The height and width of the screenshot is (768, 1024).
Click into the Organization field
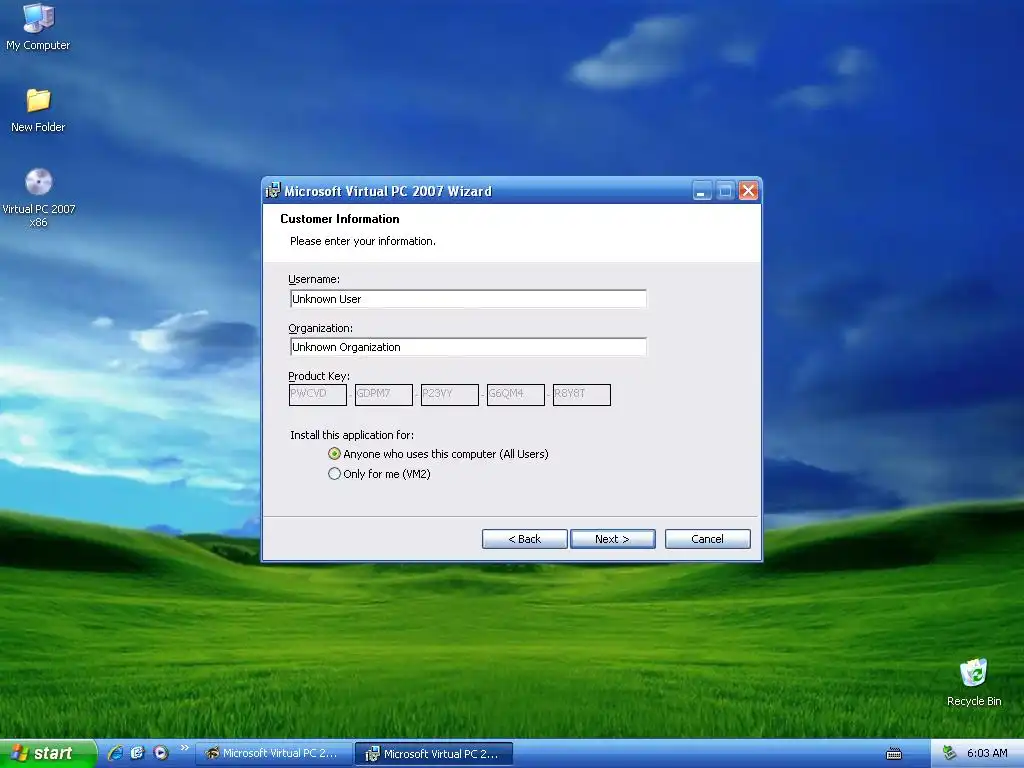tap(468, 347)
